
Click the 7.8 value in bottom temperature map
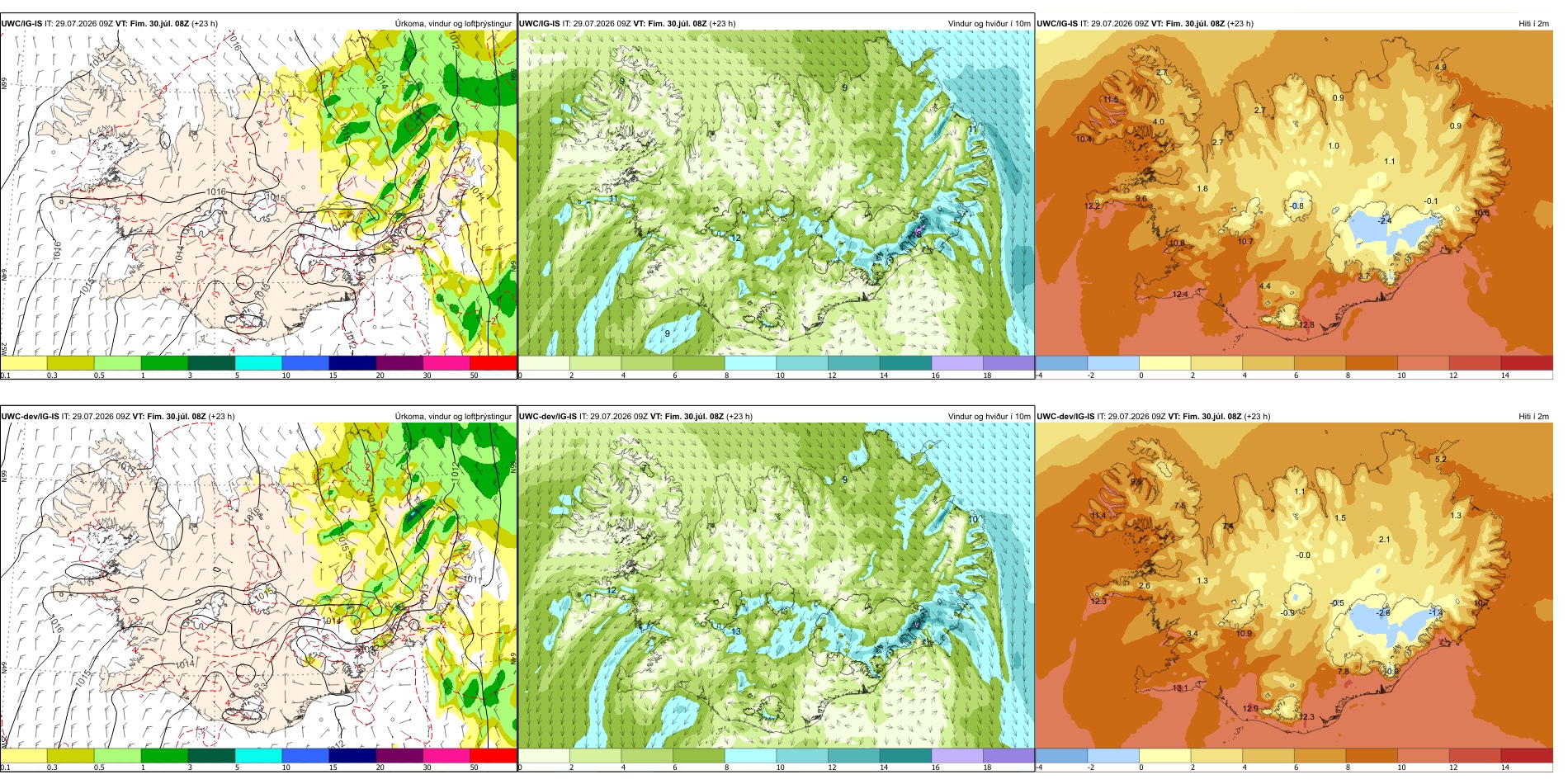pos(1344,671)
